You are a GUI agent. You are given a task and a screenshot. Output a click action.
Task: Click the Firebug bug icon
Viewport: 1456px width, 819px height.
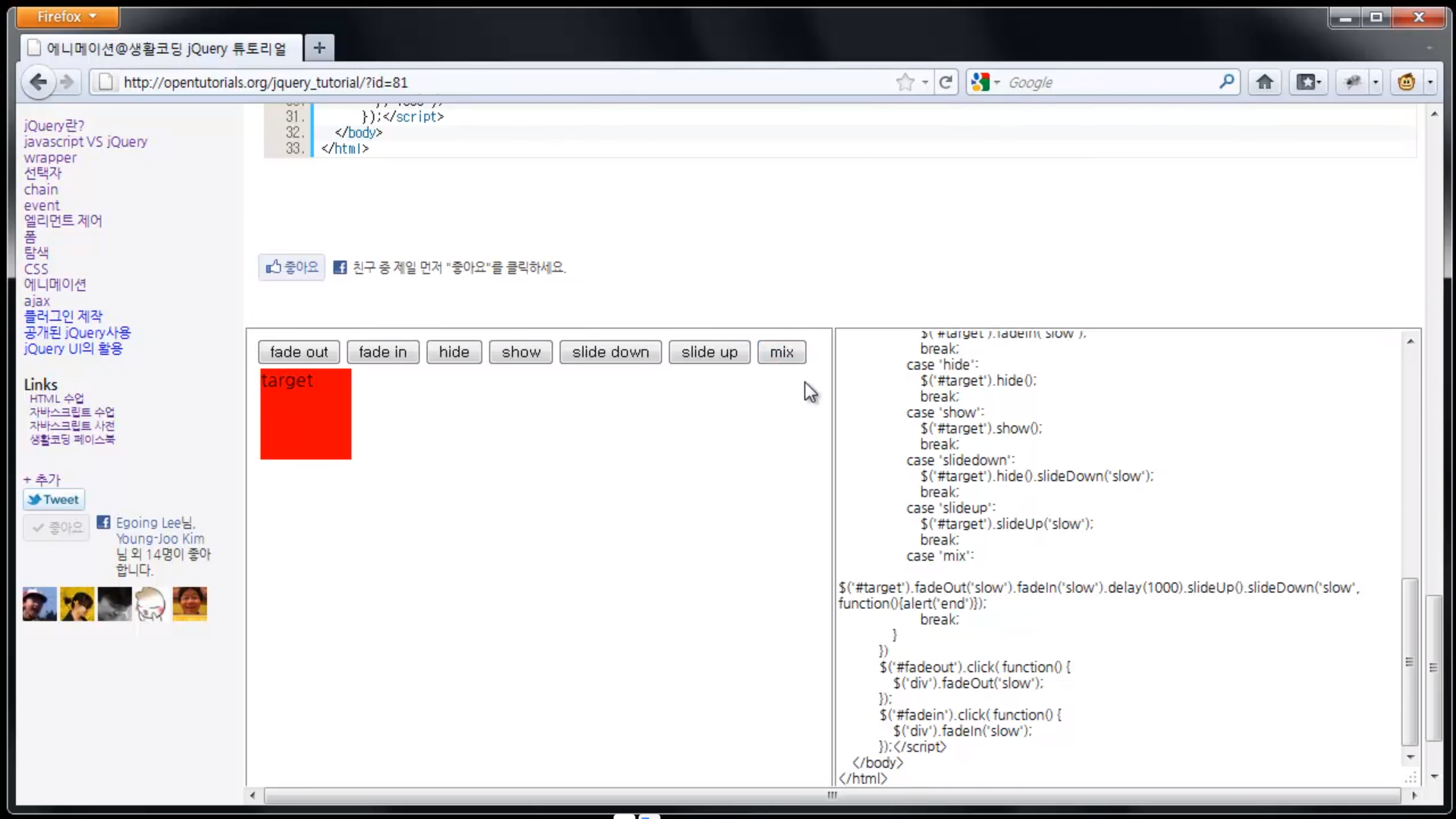[1353, 82]
